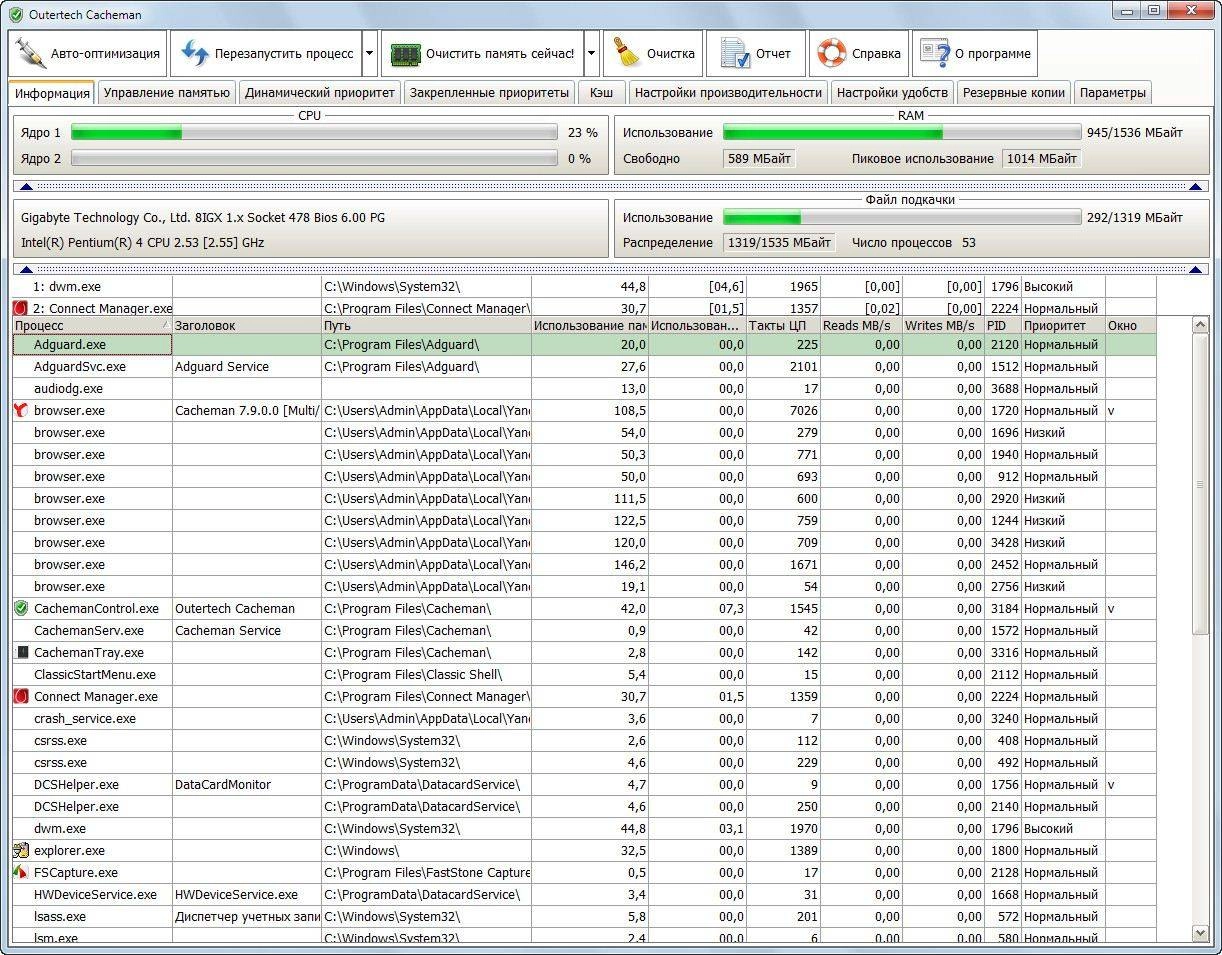Click left triangle on splitter below hardware info
Screen dimensions: 1222x955
tap(26, 269)
